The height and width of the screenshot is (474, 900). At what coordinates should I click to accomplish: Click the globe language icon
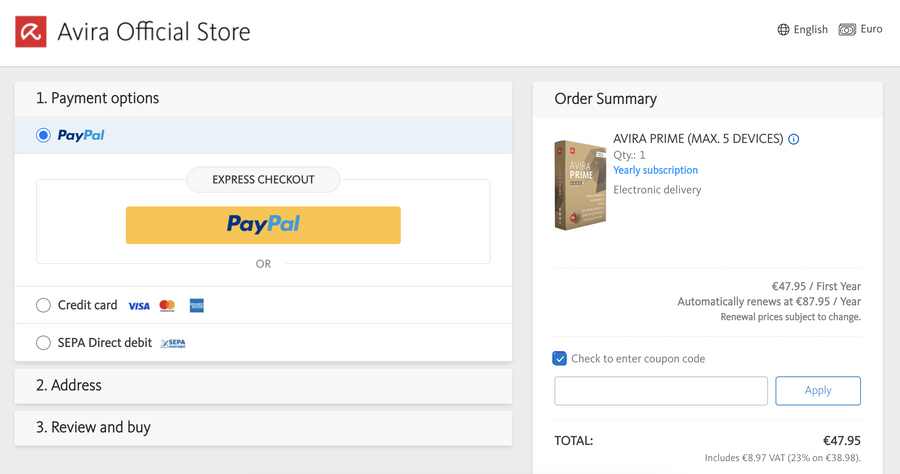(783, 30)
